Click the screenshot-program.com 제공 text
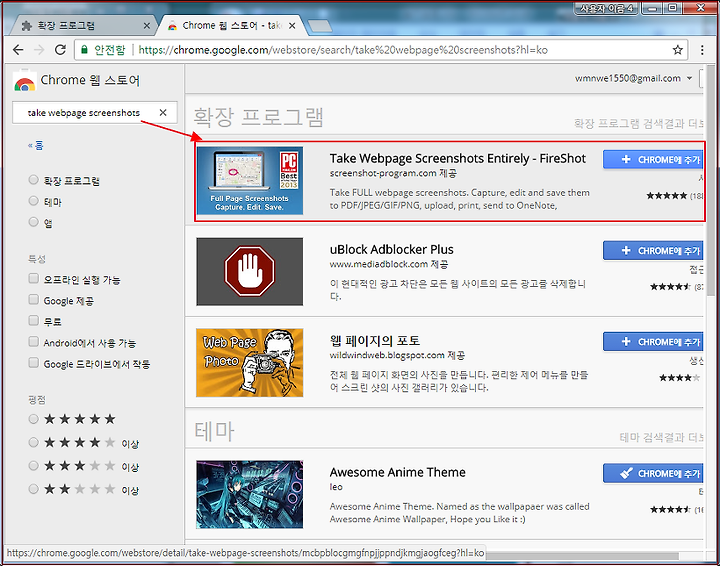Image resolution: width=720 pixels, height=566 pixels. (x=393, y=173)
